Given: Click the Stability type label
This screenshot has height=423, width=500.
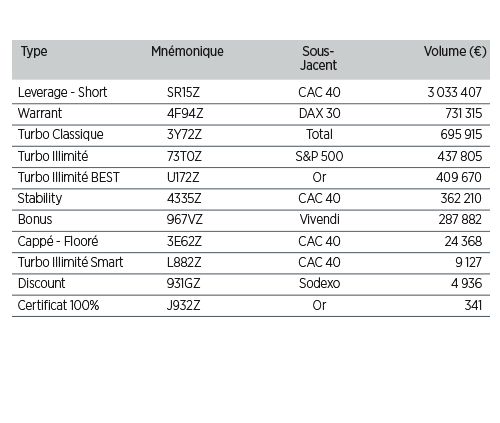Looking at the screenshot, I should (40, 199).
